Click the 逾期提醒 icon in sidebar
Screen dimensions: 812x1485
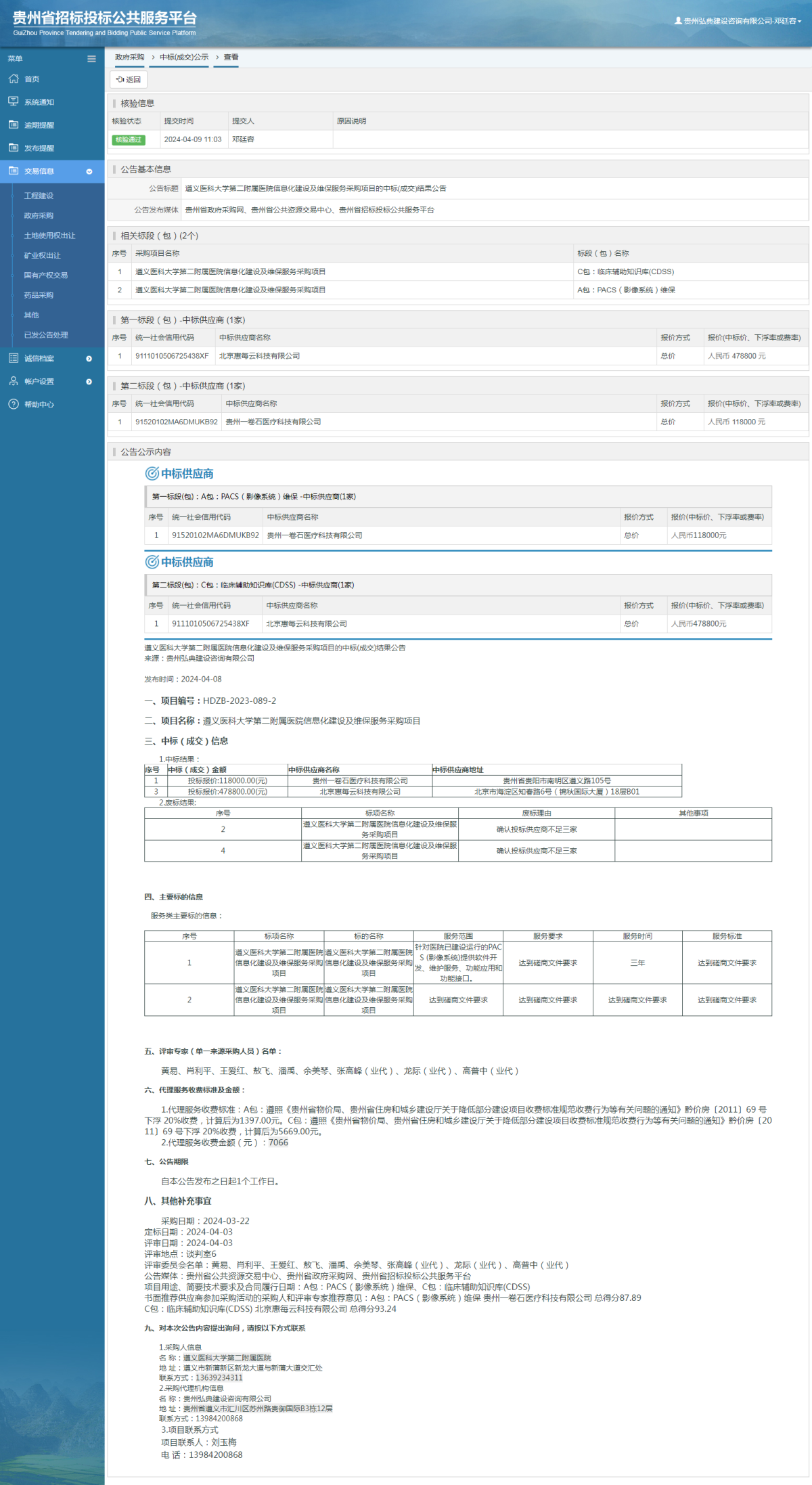click(14, 125)
